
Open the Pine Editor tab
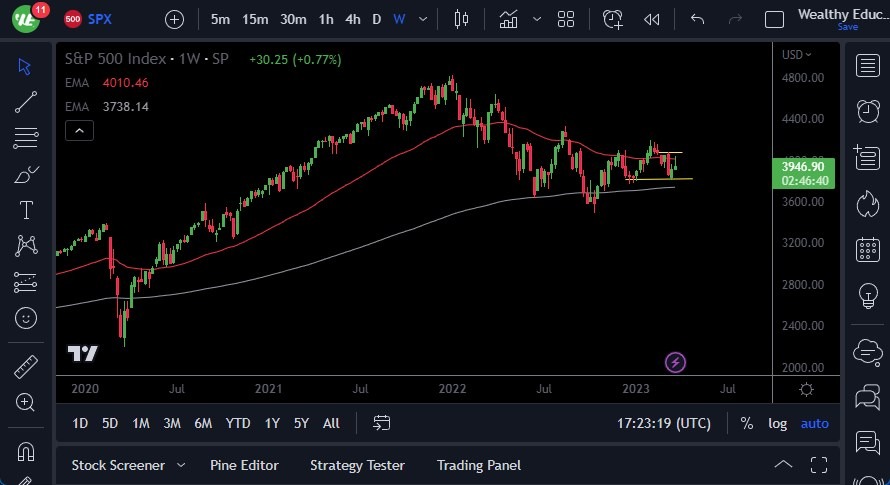click(244, 465)
